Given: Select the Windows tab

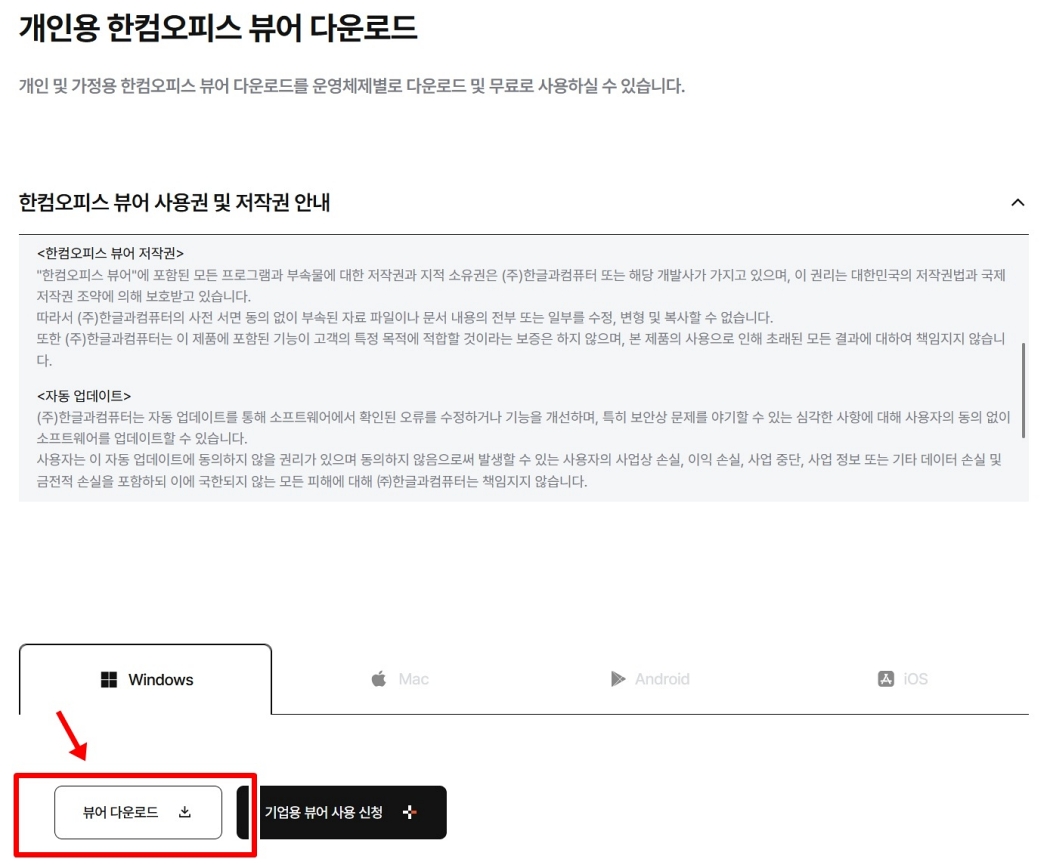Looking at the screenshot, I should 145,680.
